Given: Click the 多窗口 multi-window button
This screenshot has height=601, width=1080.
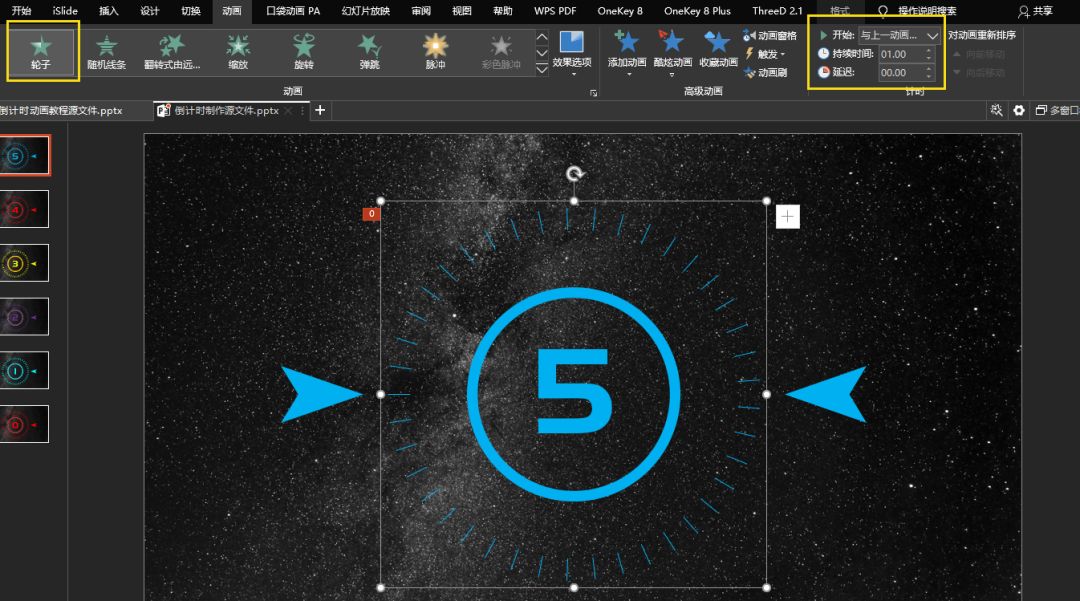Looking at the screenshot, I should 1057,110.
